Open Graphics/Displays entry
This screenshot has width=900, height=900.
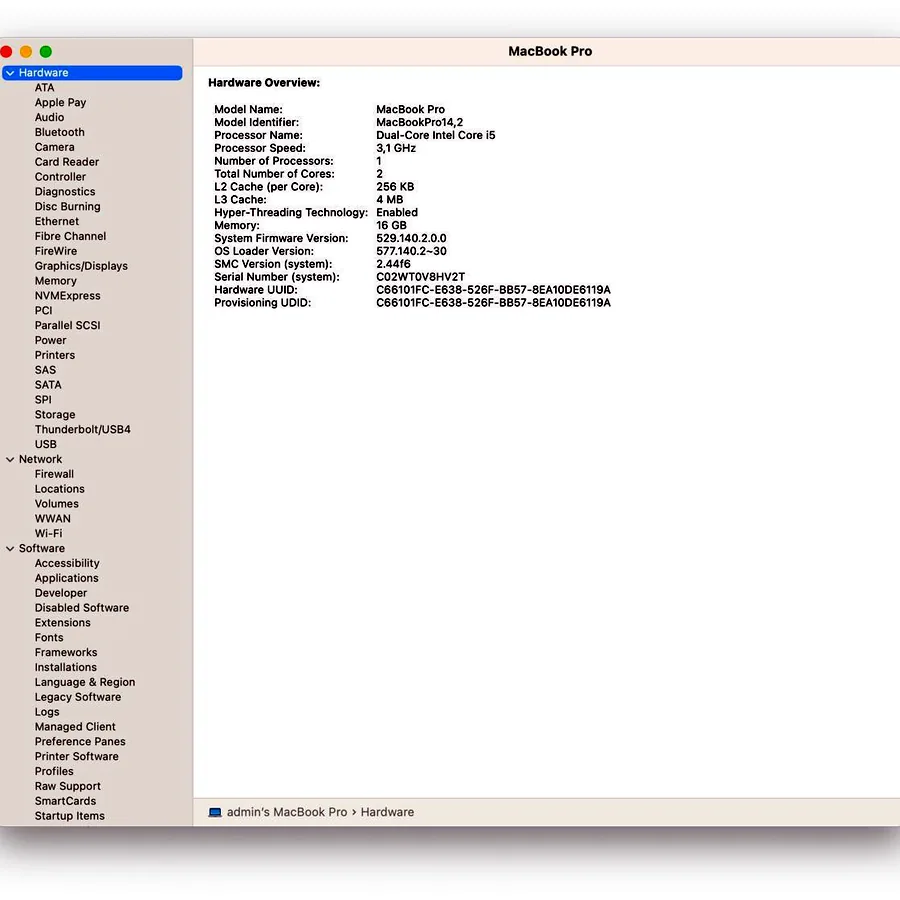(x=81, y=266)
